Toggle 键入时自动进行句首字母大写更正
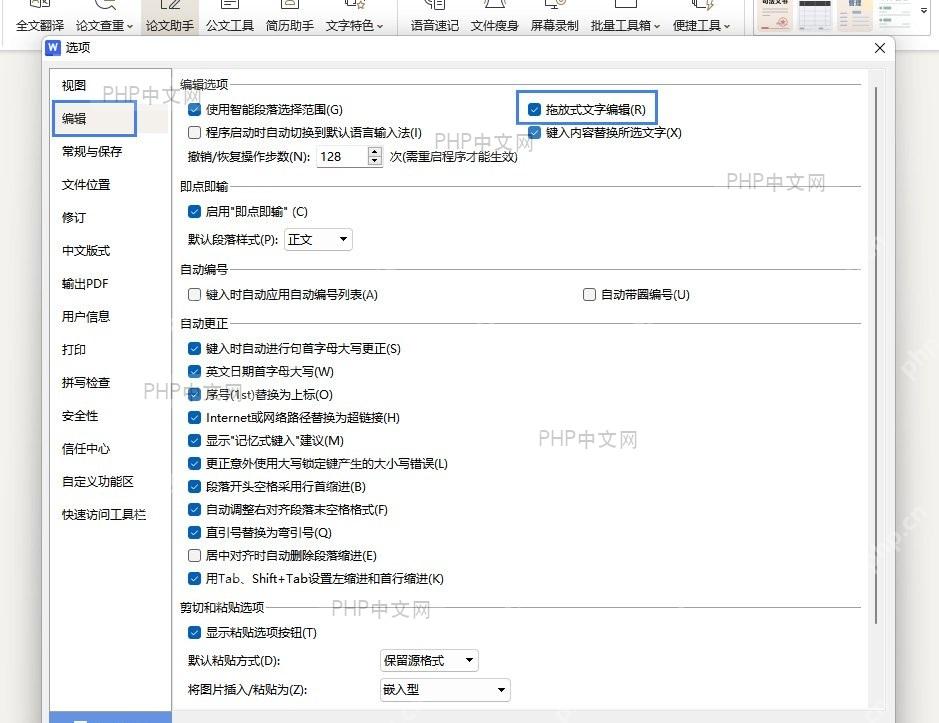This screenshot has height=723, width=939. 194,349
